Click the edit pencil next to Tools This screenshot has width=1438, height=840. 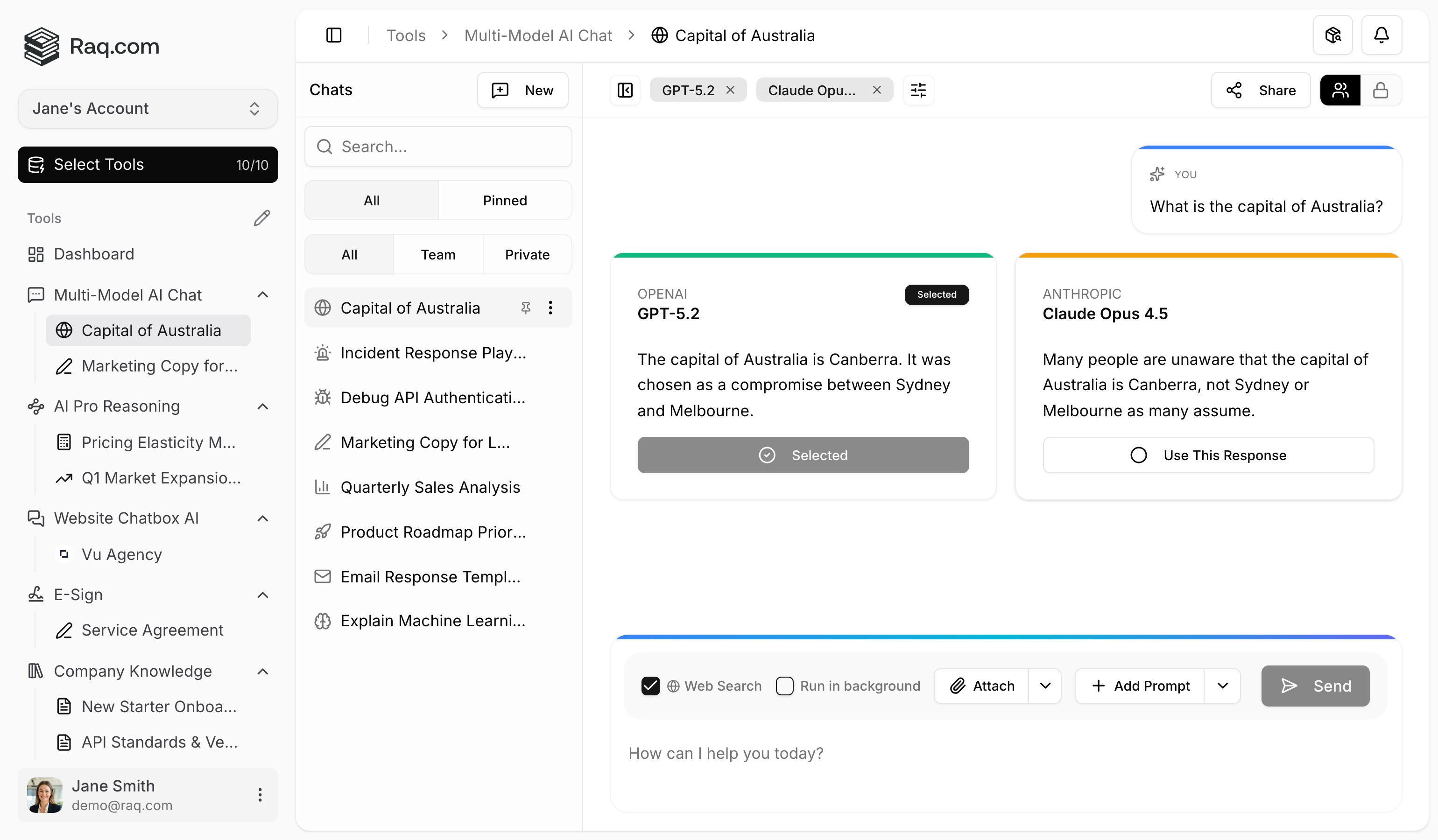pyautogui.click(x=261, y=218)
